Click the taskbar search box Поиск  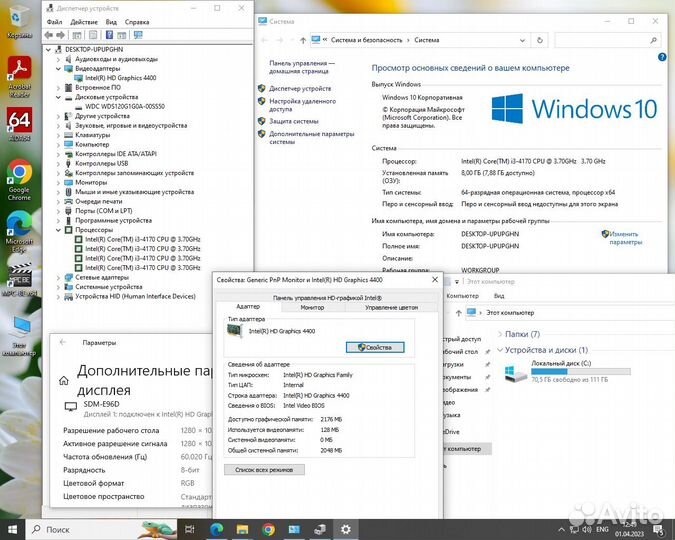tap(102, 529)
